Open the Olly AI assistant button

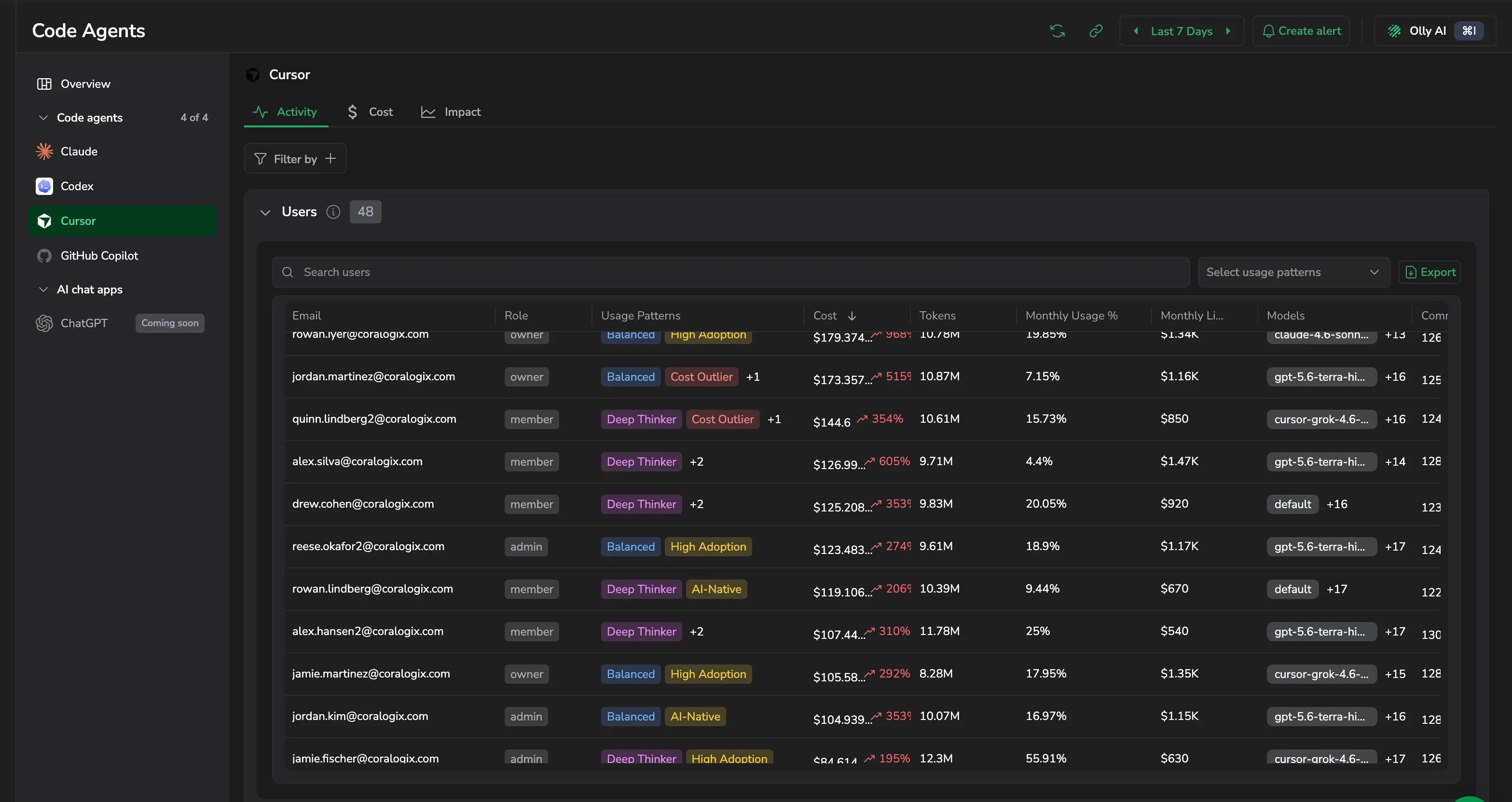click(x=1434, y=31)
